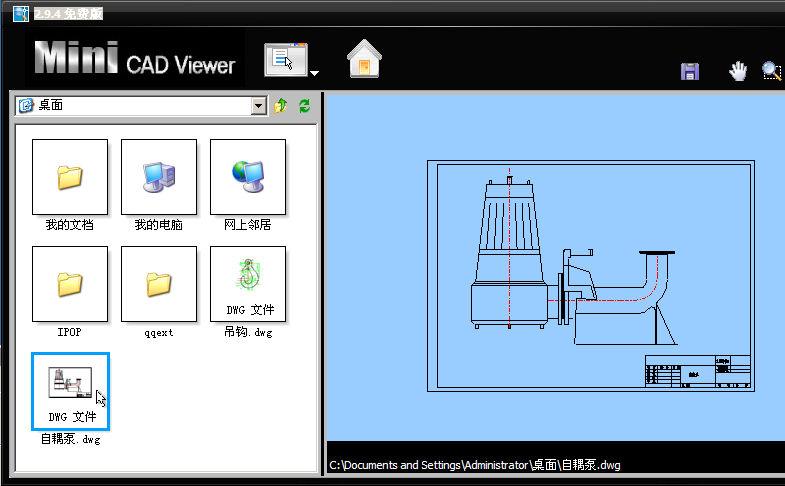Expand the 桌面 location dropdown arrow
785x486 pixels.
point(259,106)
